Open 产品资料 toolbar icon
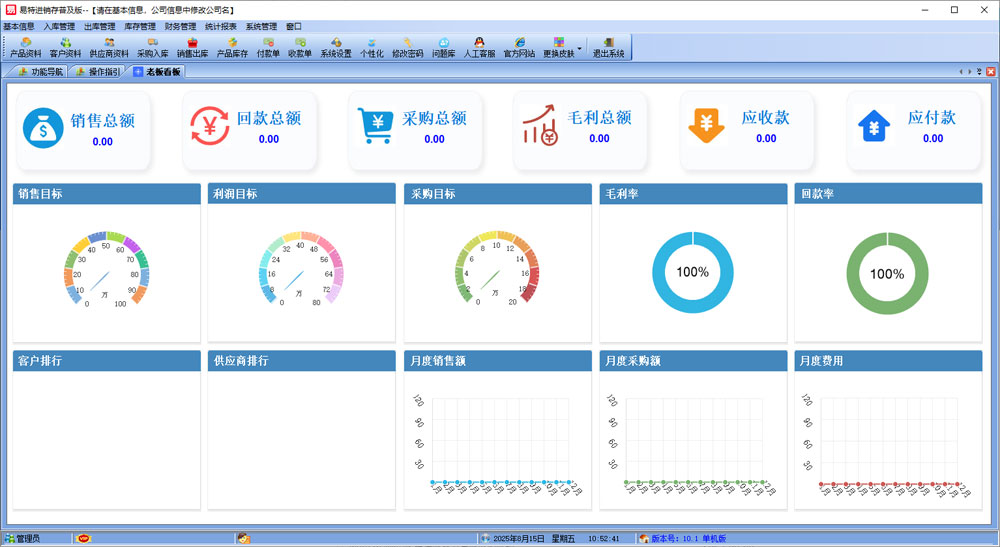 pyautogui.click(x=25, y=47)
